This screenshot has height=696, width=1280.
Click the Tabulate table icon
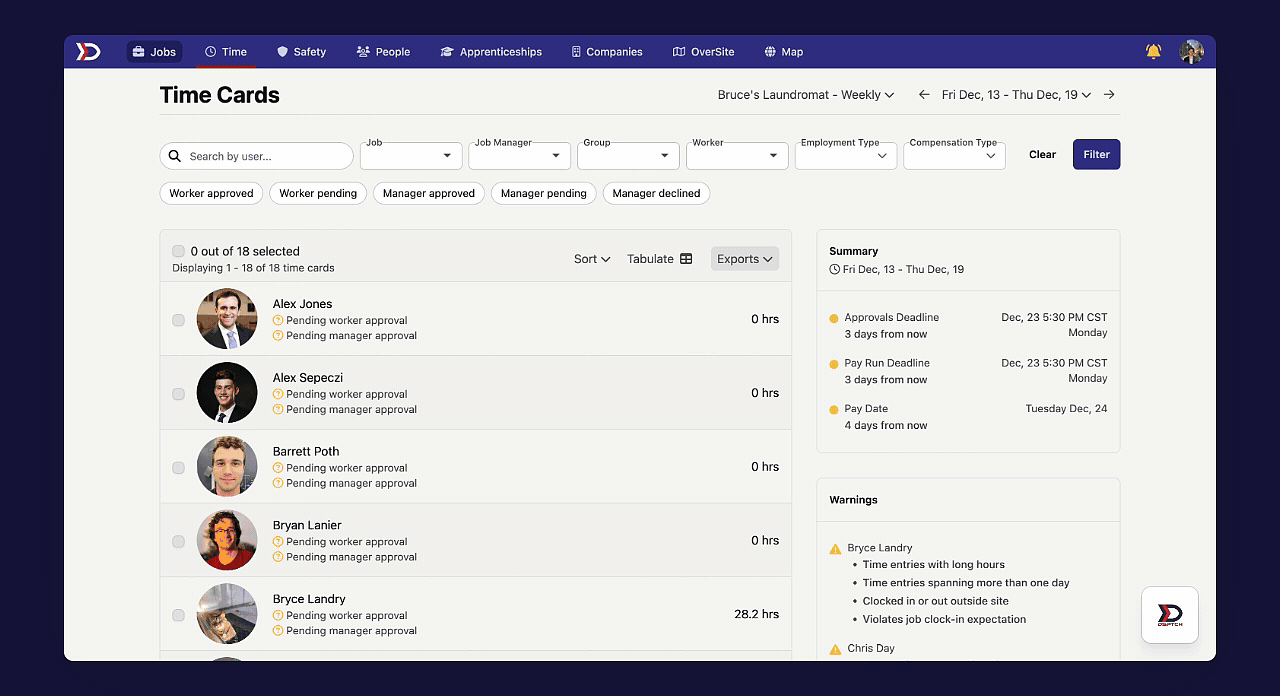tap(686, 259)
